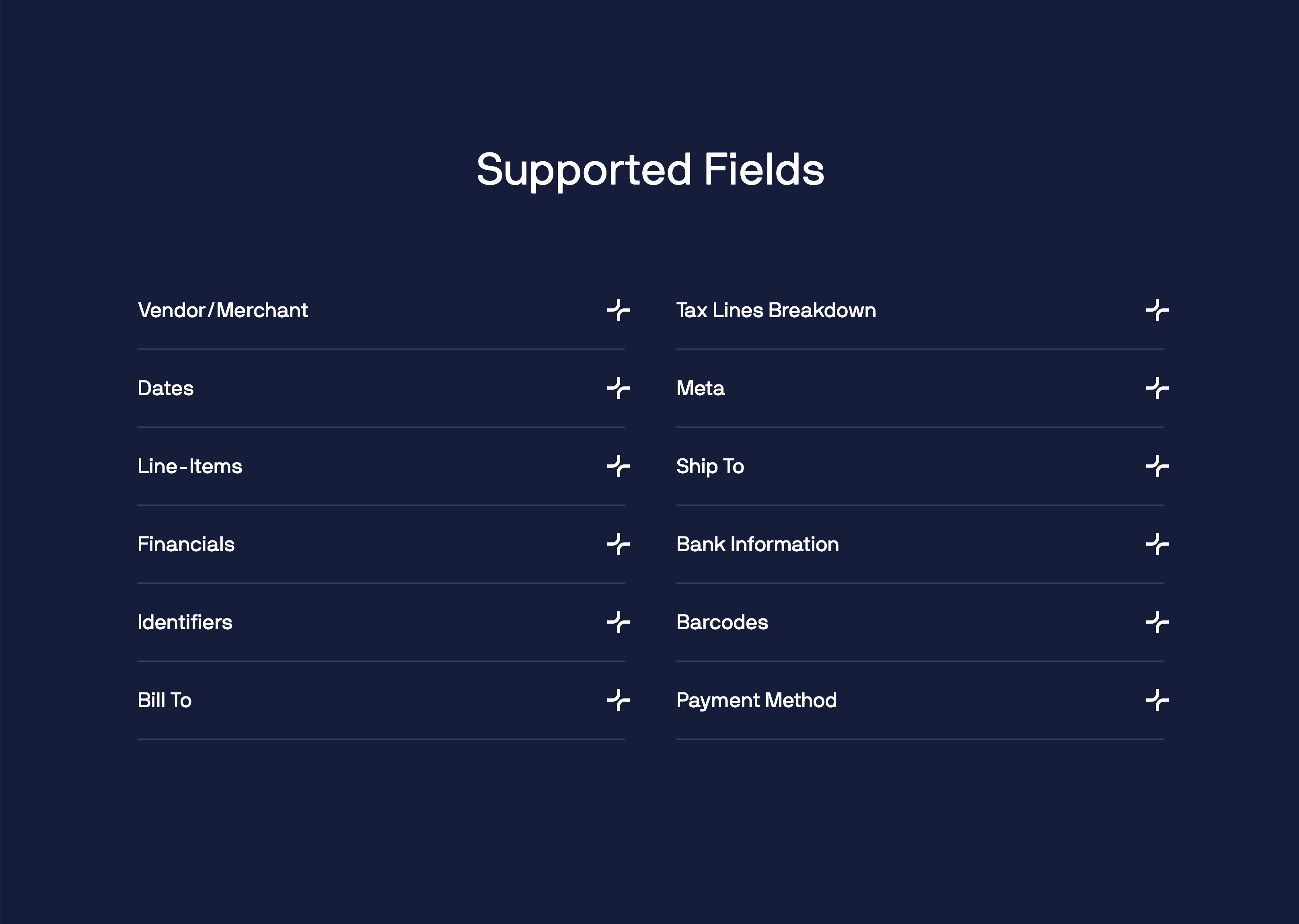This screenshot has width=1299, height=924.
Task: Click the plus icon beside Ship To
Action: click(x=1157, y=466)
